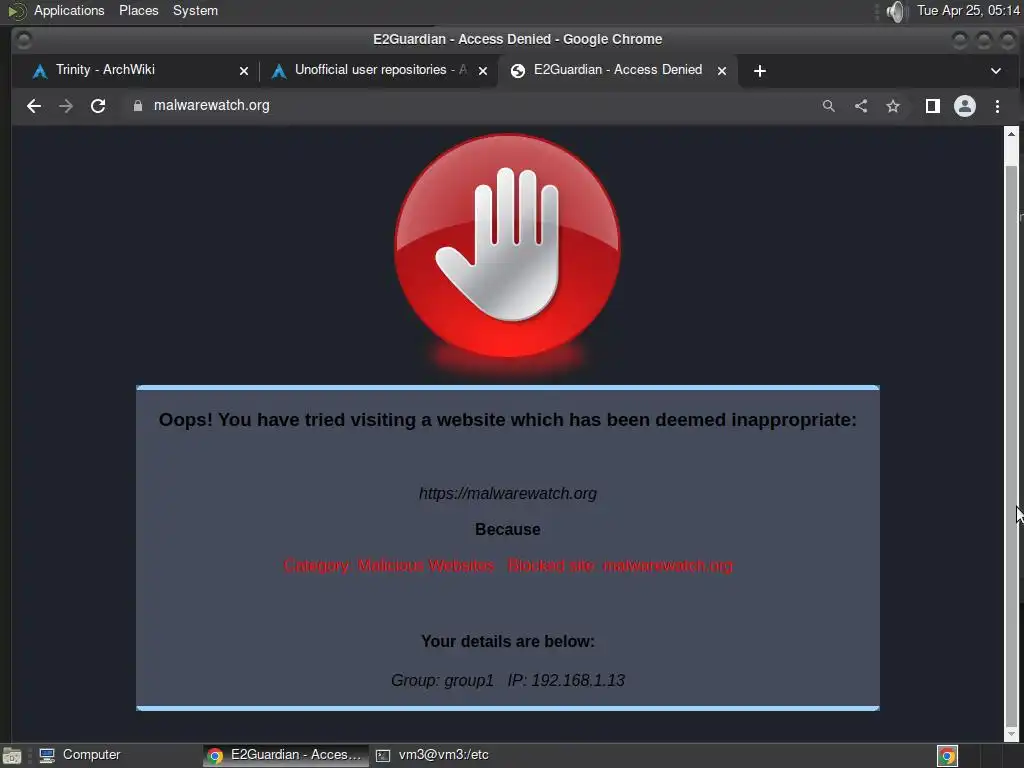Open Computer from the bottom panel
This screenshot has height=768, width=1024.
80,755
